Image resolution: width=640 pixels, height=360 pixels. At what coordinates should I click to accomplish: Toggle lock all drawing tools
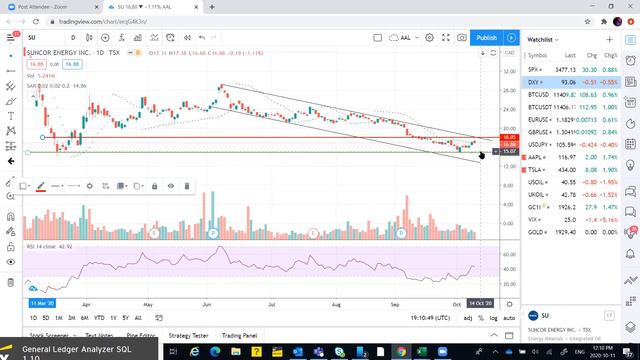[11, 247]
